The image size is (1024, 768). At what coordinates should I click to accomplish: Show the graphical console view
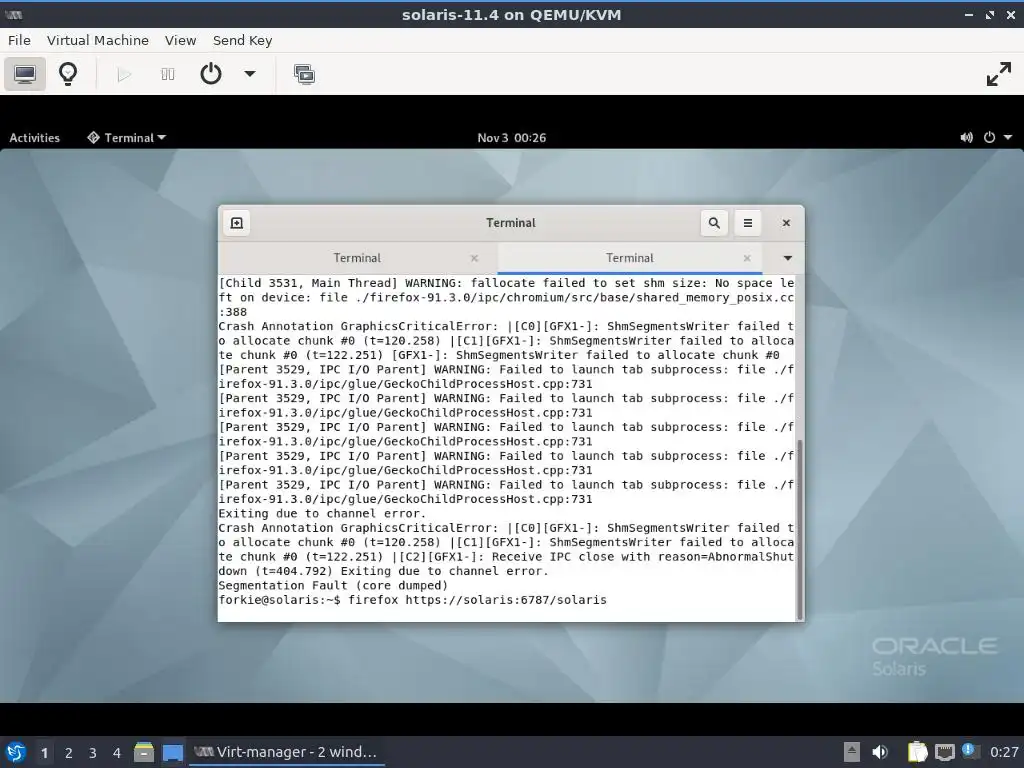click(25, 74)
